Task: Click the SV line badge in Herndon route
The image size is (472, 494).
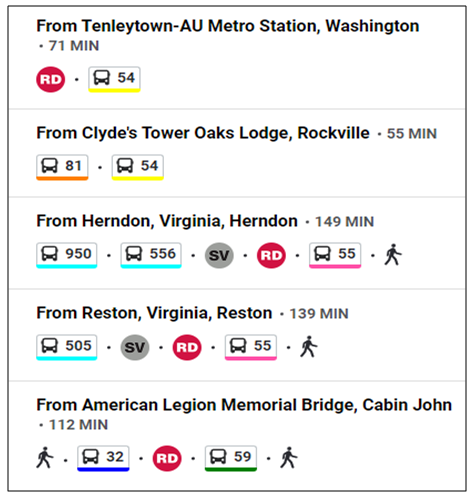Action: [219, 255]
